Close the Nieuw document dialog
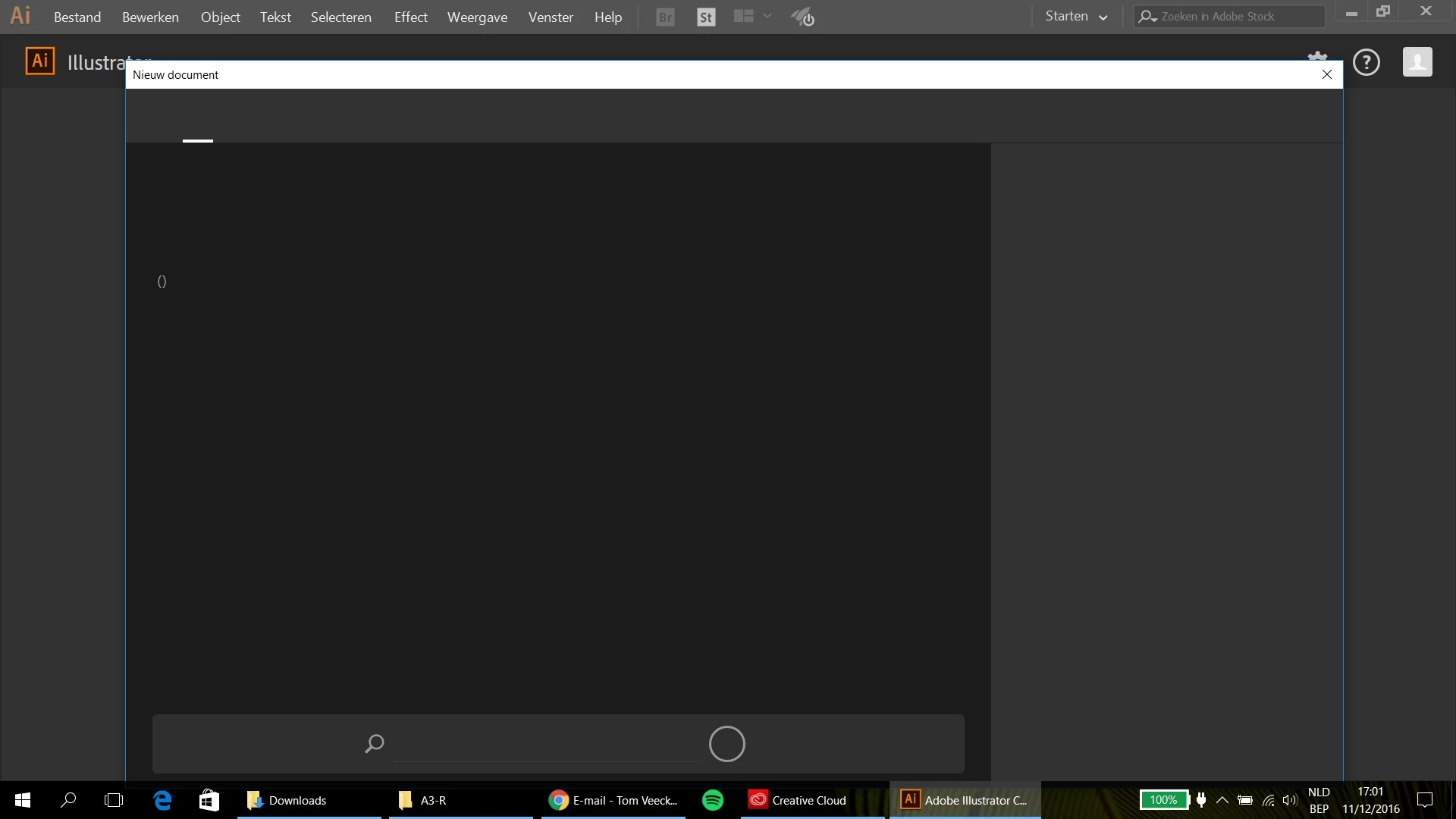The width and height of the screenshot is (1456, 819). coord(1326,74)
